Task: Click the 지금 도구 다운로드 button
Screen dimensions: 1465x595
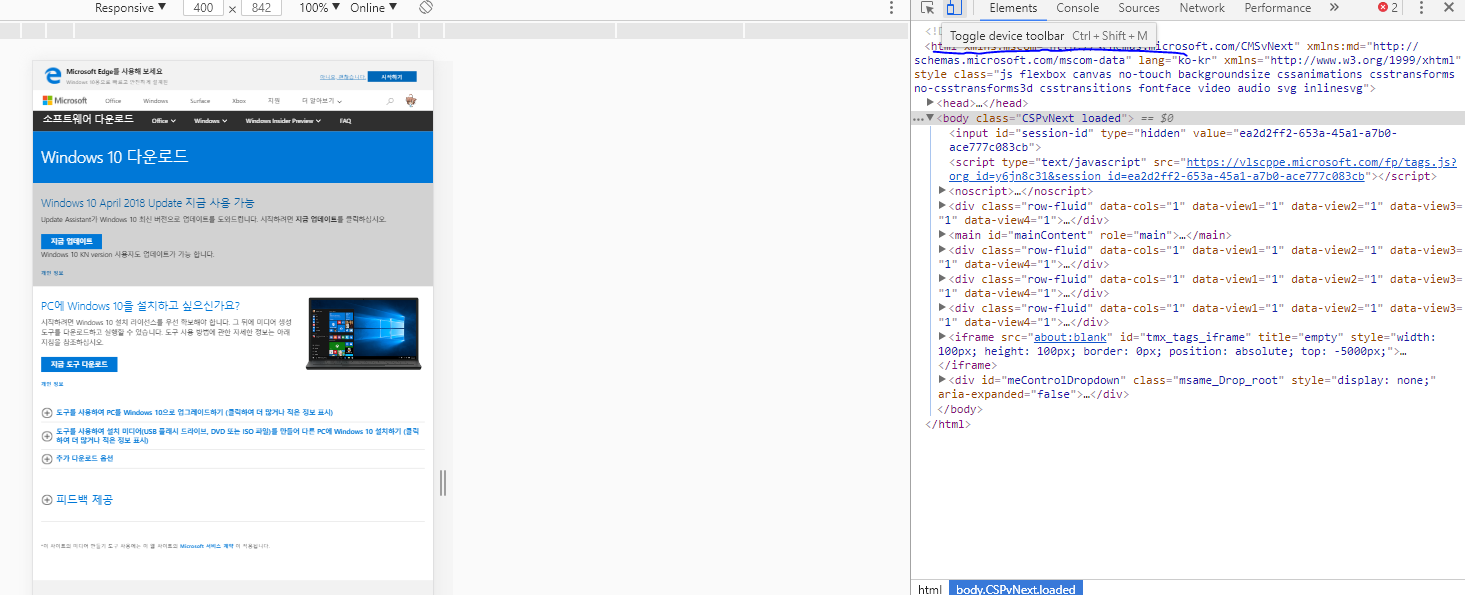Action: (x=79, y=365)
